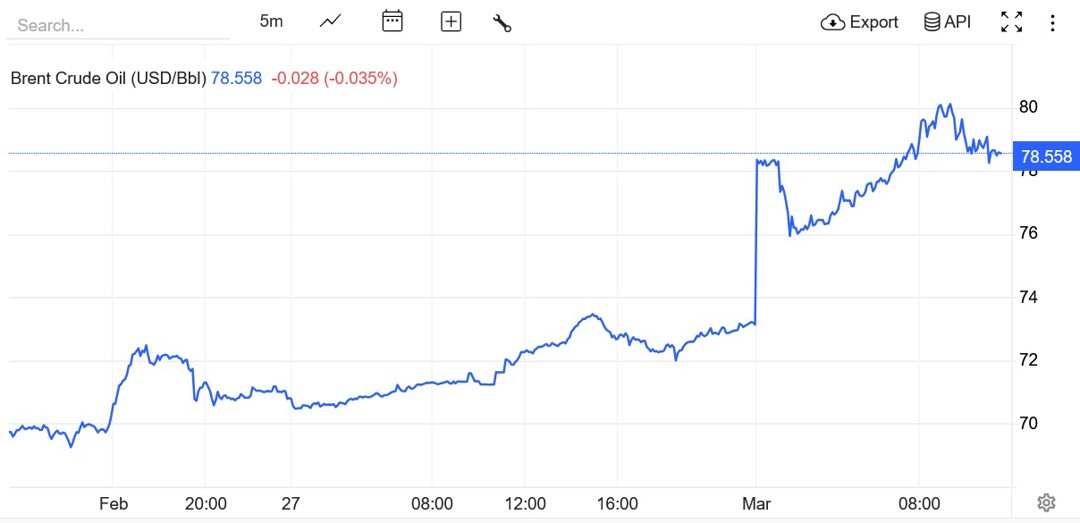
Task: Click the Feb label on time axis
Action: (113, 504)
